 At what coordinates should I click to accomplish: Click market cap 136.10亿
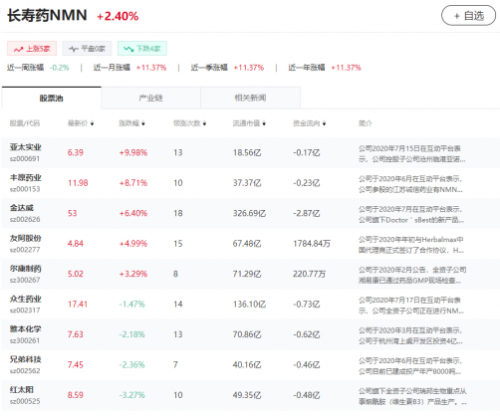point(249,304)
